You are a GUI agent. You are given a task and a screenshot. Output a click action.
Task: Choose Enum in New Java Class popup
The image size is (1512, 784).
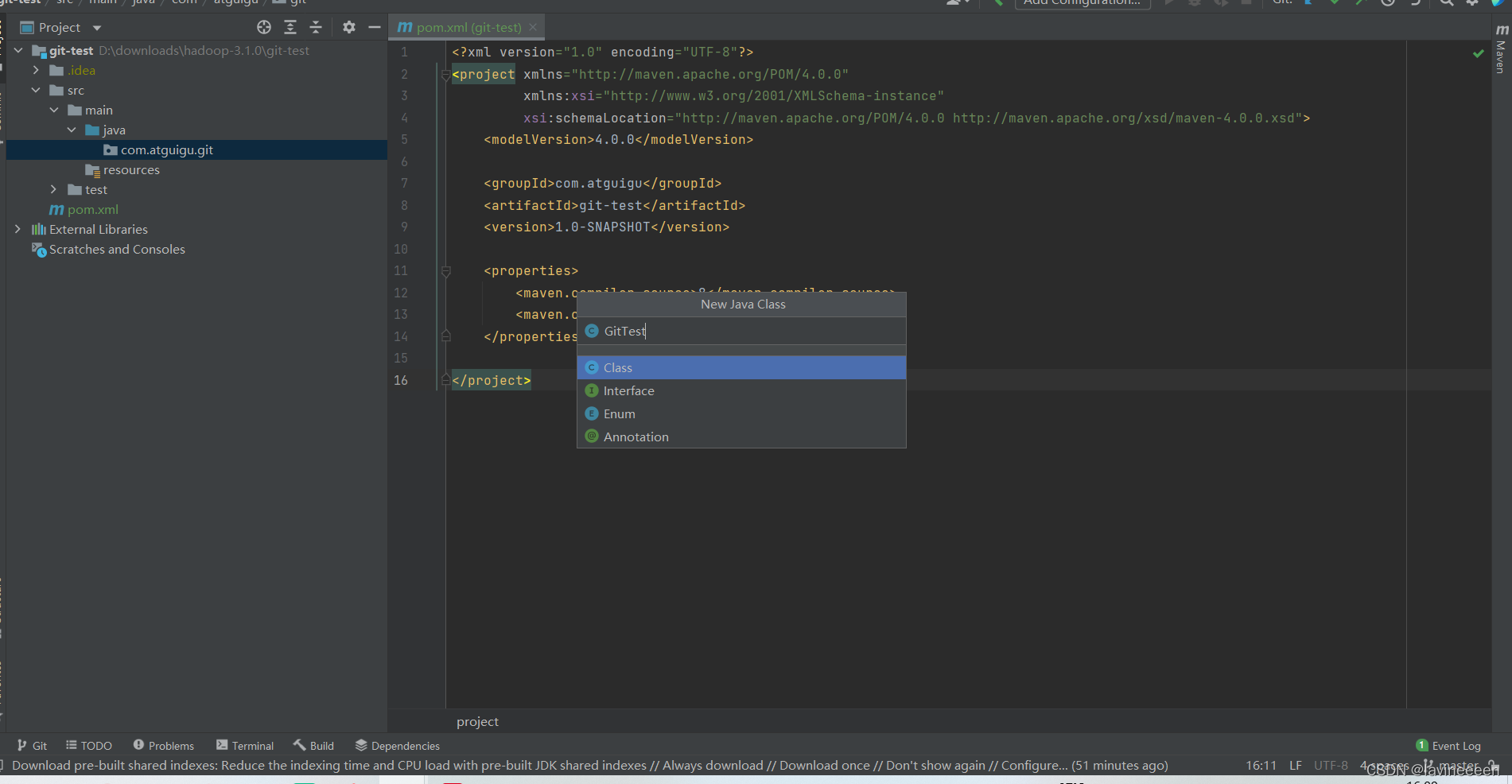point(741,413)
